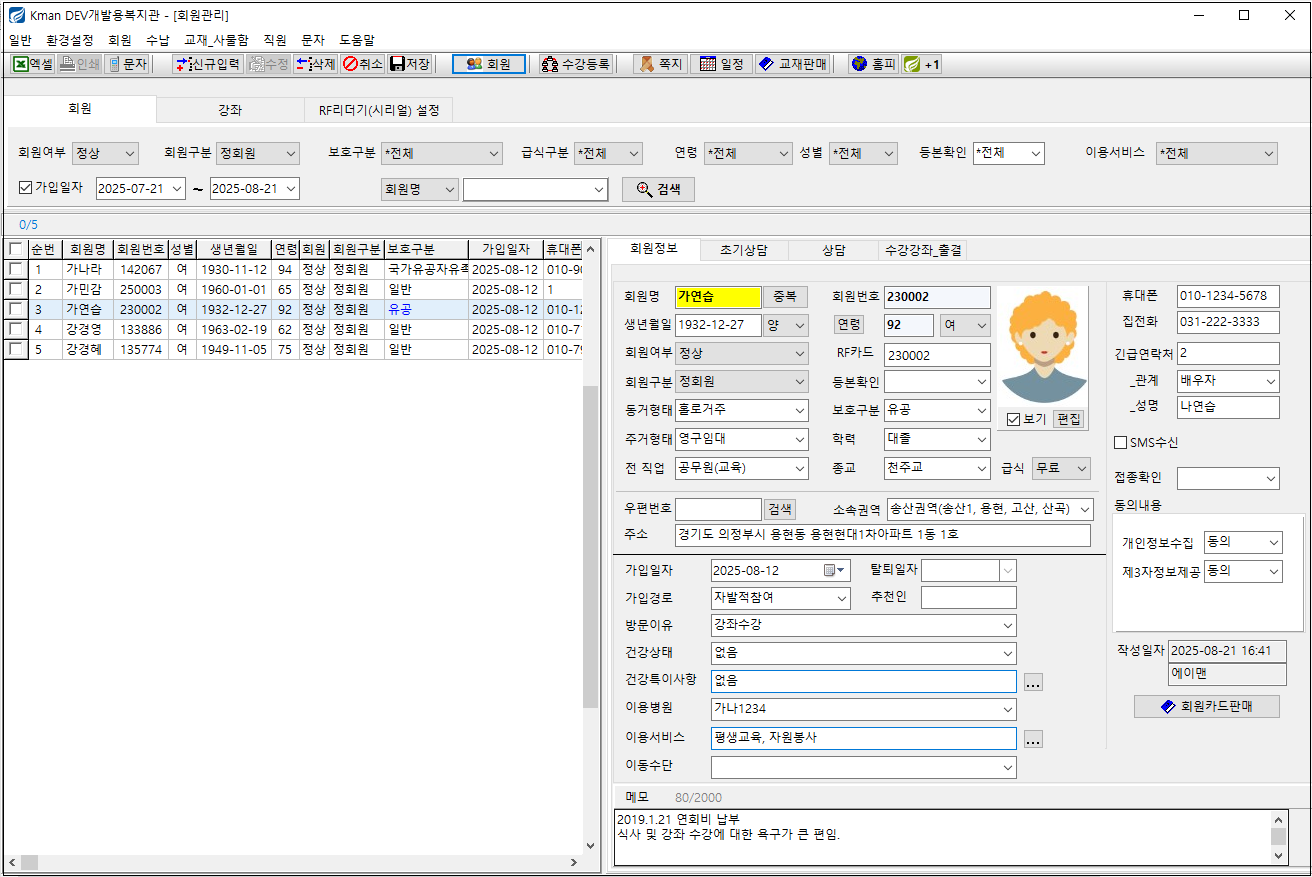This screenshot has height=877, width=1312.
Task: Expand the 회원여부 filter dropdown
Action: click(x=128, y=153)
